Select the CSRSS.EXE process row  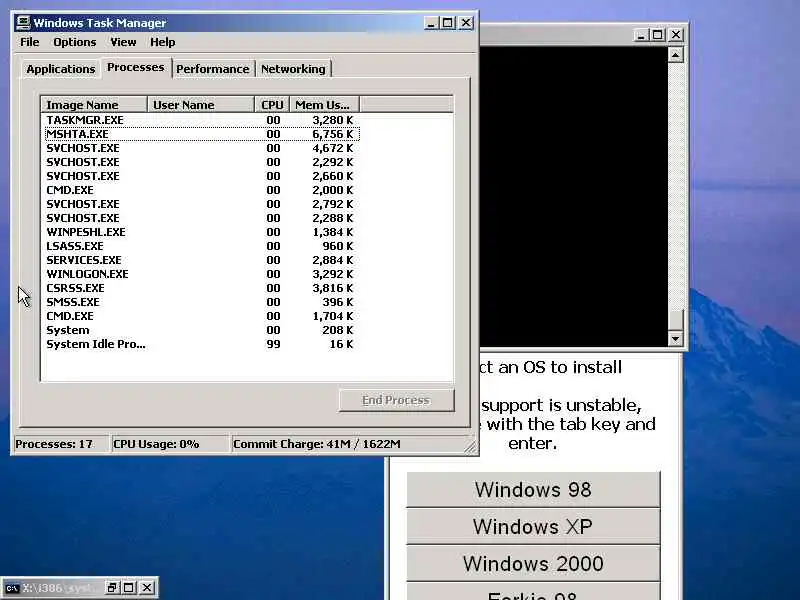pos(202,288)
